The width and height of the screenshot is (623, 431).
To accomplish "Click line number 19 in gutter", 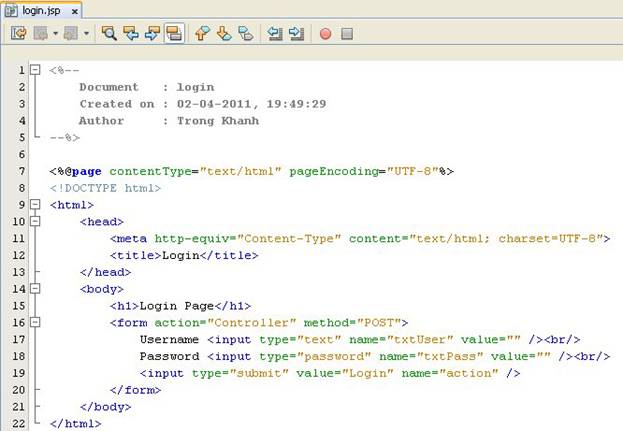I will coord(19,373).
